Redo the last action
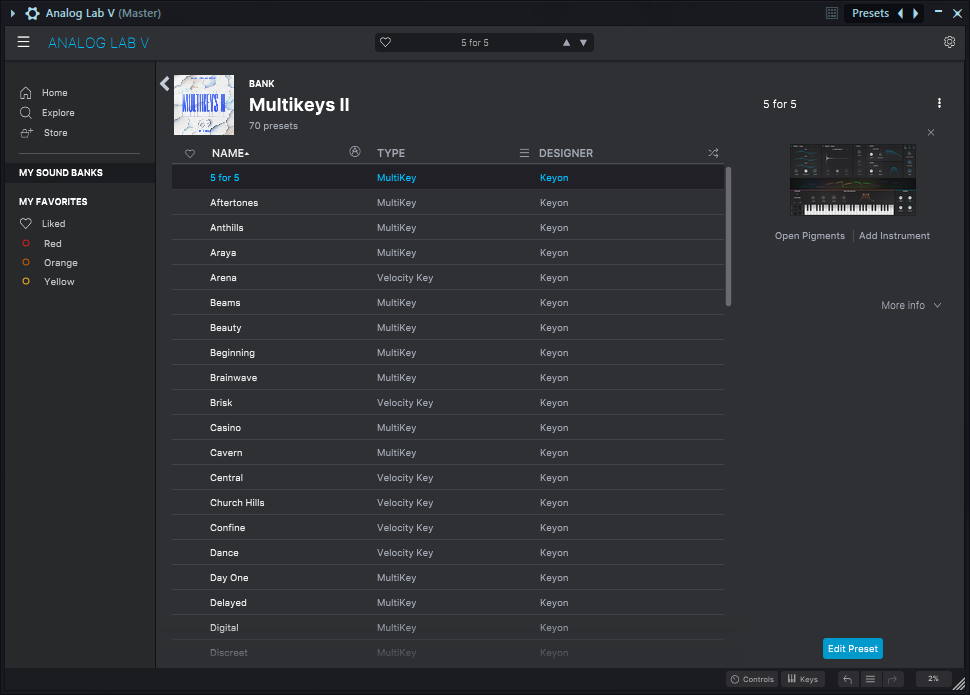Image resolution: width=970 pixels, height=695 pixels. (893, 679)
